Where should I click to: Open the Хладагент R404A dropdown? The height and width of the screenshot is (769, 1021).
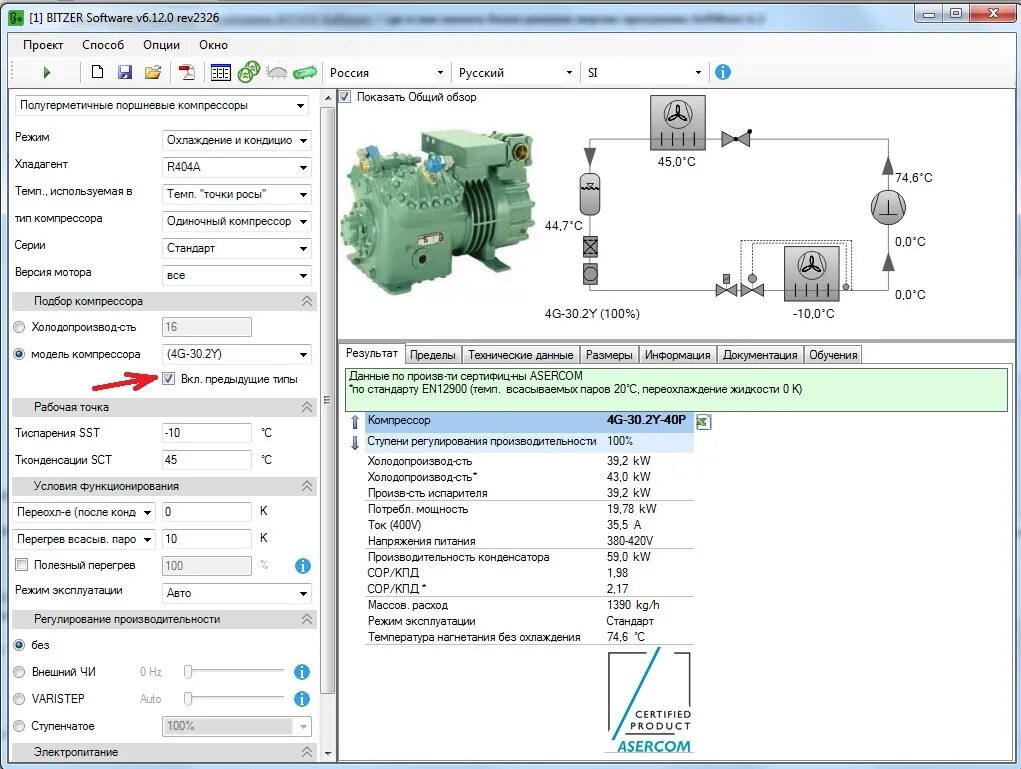(x=236, y=167)
